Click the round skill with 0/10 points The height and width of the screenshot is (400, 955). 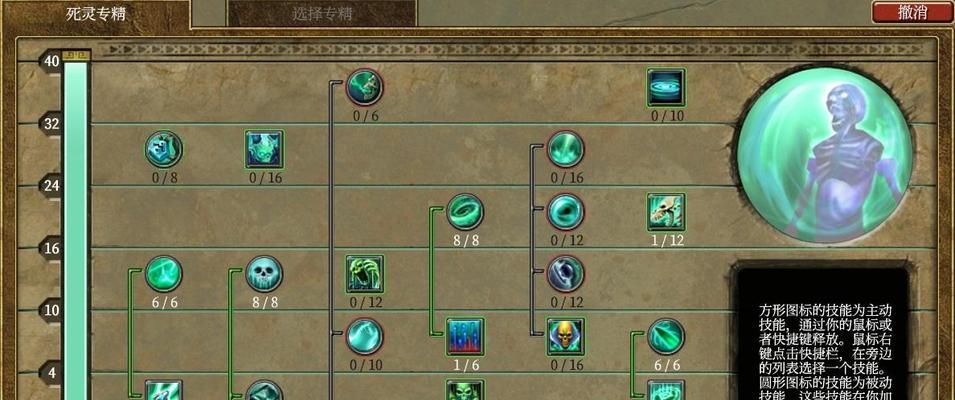[x=364, y=336]
